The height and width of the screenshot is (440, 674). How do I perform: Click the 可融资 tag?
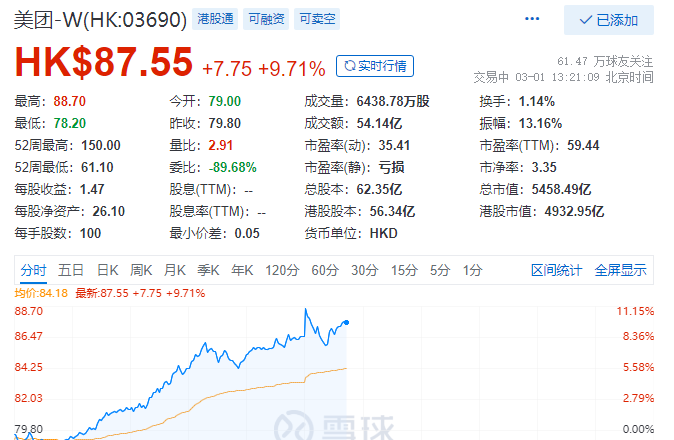coord(266,19)
